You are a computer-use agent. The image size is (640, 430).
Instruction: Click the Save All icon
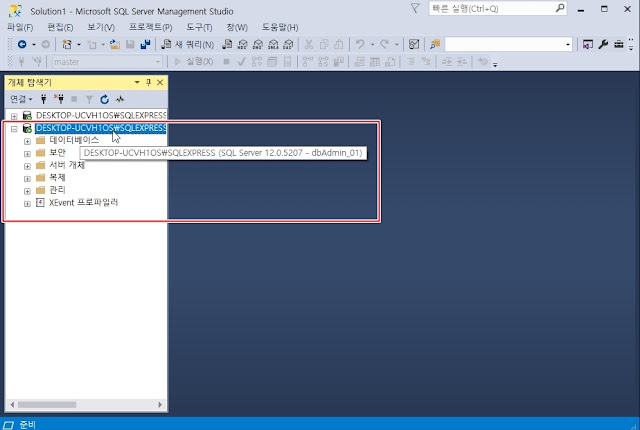(145, 44)
